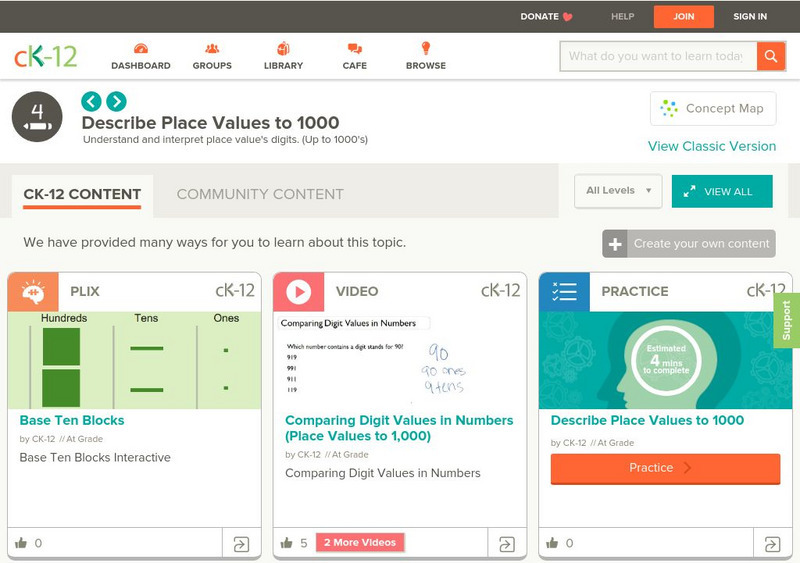
Task: Open the Base Ten Blocks title link
Action: (x=72, y=421)
